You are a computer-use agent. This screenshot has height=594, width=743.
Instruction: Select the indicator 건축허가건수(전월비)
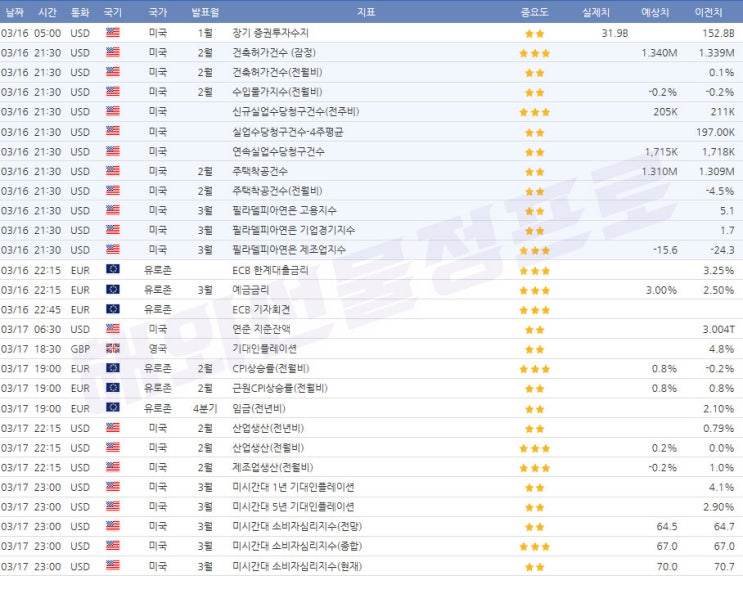coord(277,72)
